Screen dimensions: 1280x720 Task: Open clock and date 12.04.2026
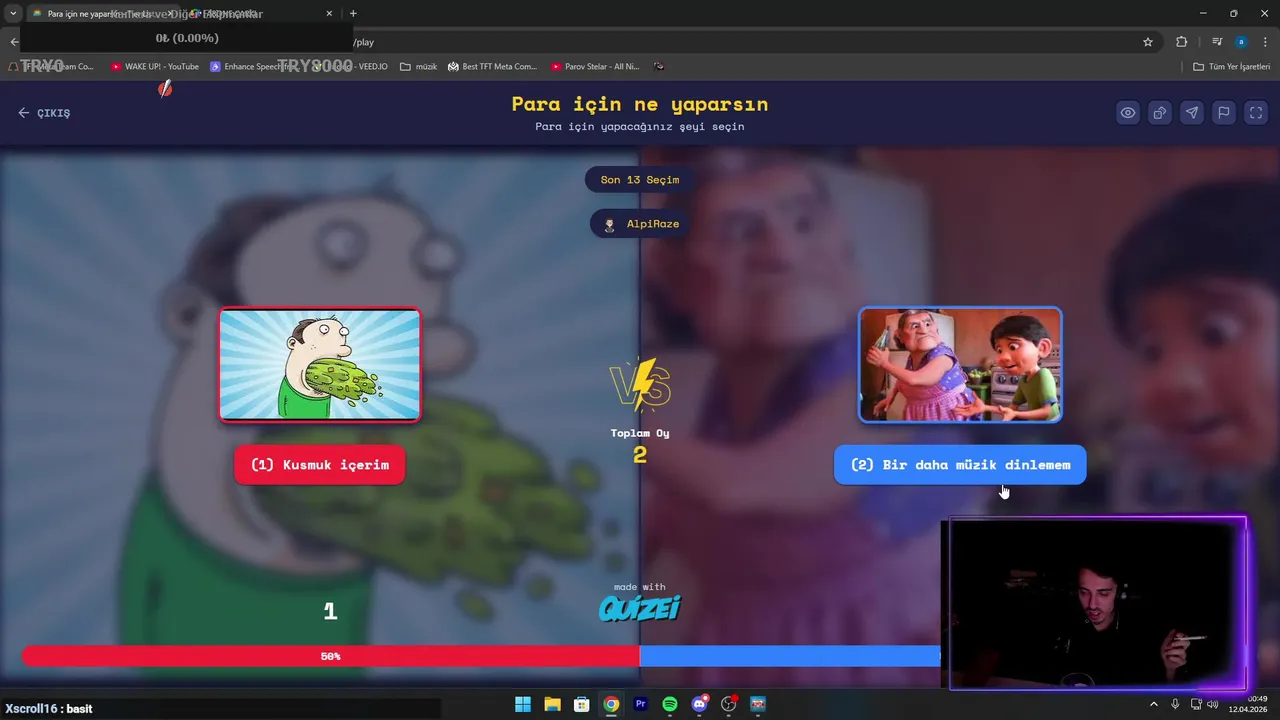[1249, 704]
